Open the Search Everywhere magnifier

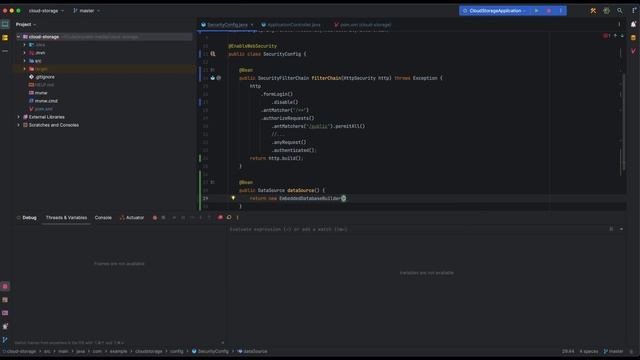point(620,11)
